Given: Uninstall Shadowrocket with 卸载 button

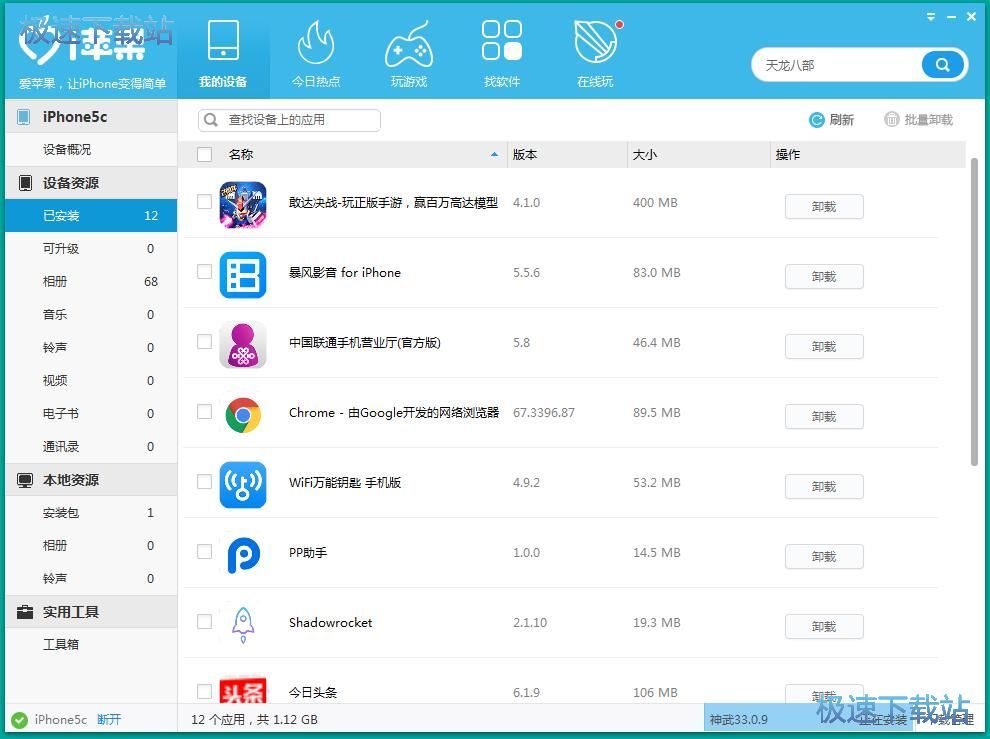Looking at the screenshot, I should (x=824, y=627).
